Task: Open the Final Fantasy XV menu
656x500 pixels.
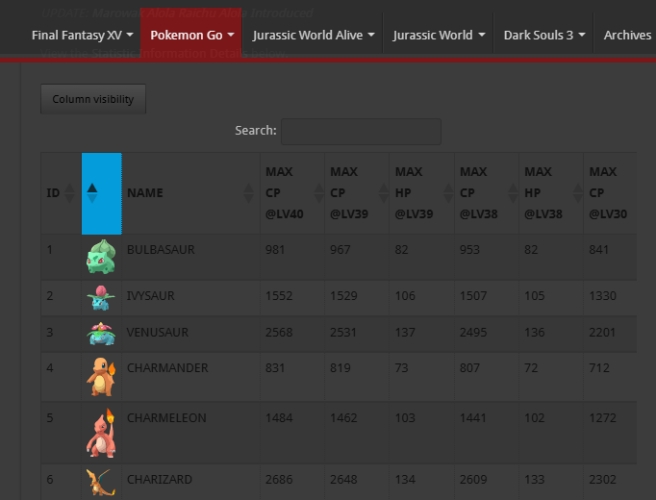Action: 82,35
